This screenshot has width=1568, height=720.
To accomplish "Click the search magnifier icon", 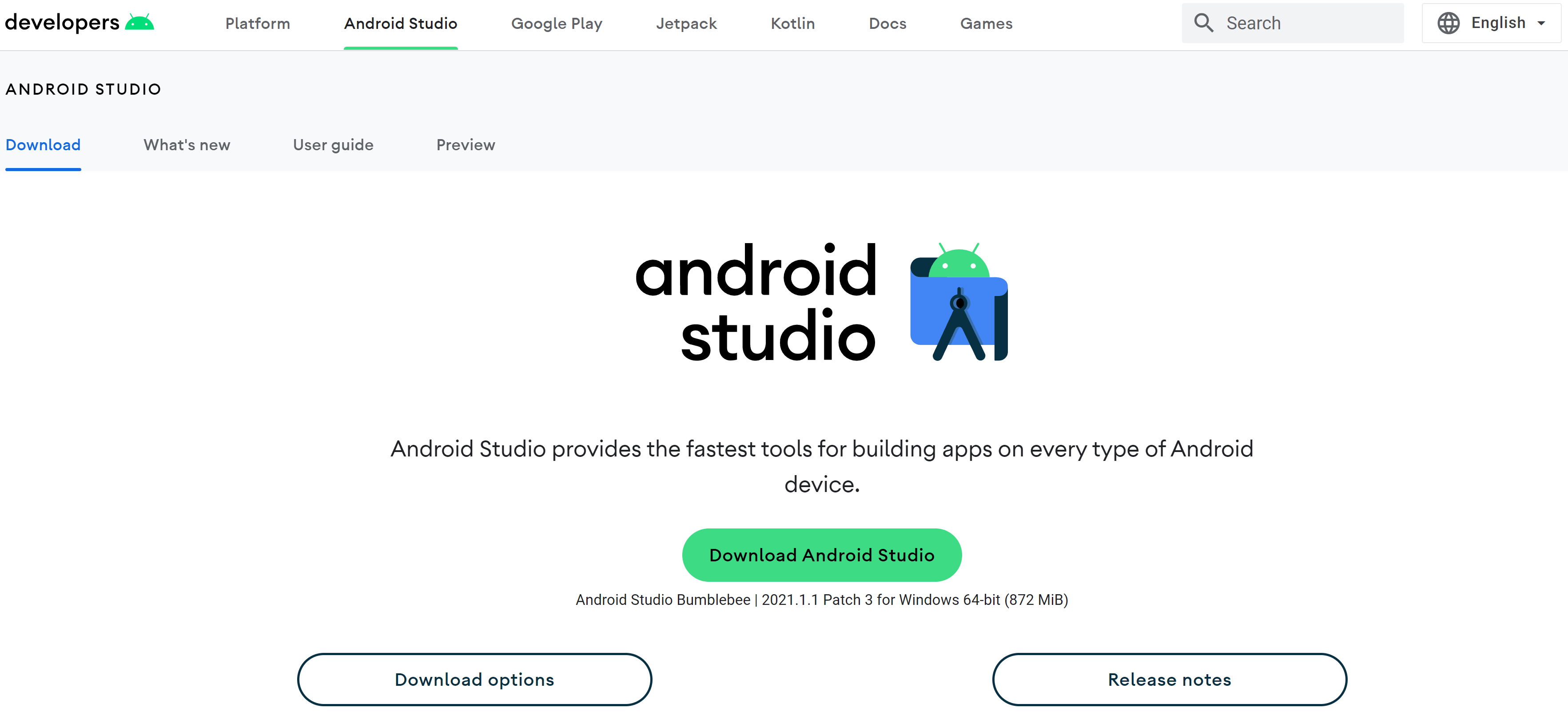I will (1201, 22).
